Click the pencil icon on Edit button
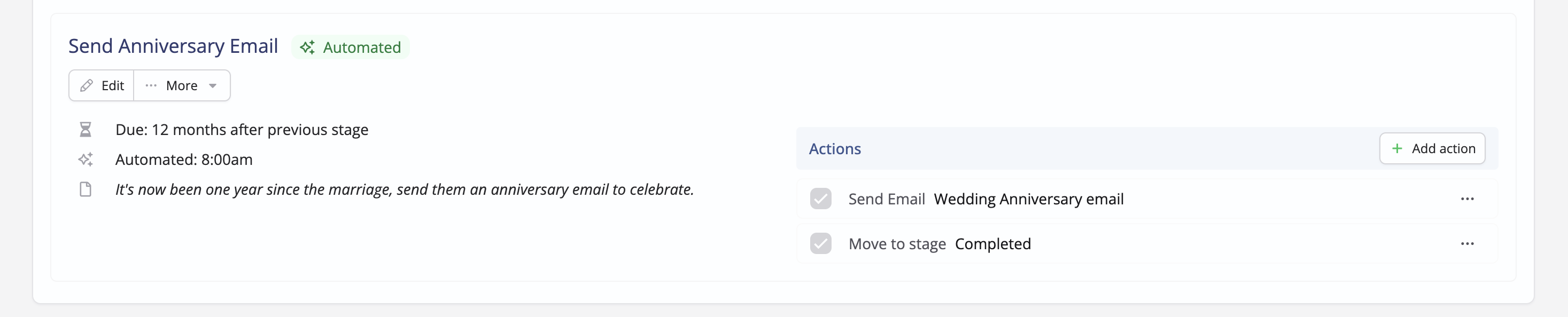Image resolution: width=1568 pixels, height=317 pixels. tap(87, 85)
